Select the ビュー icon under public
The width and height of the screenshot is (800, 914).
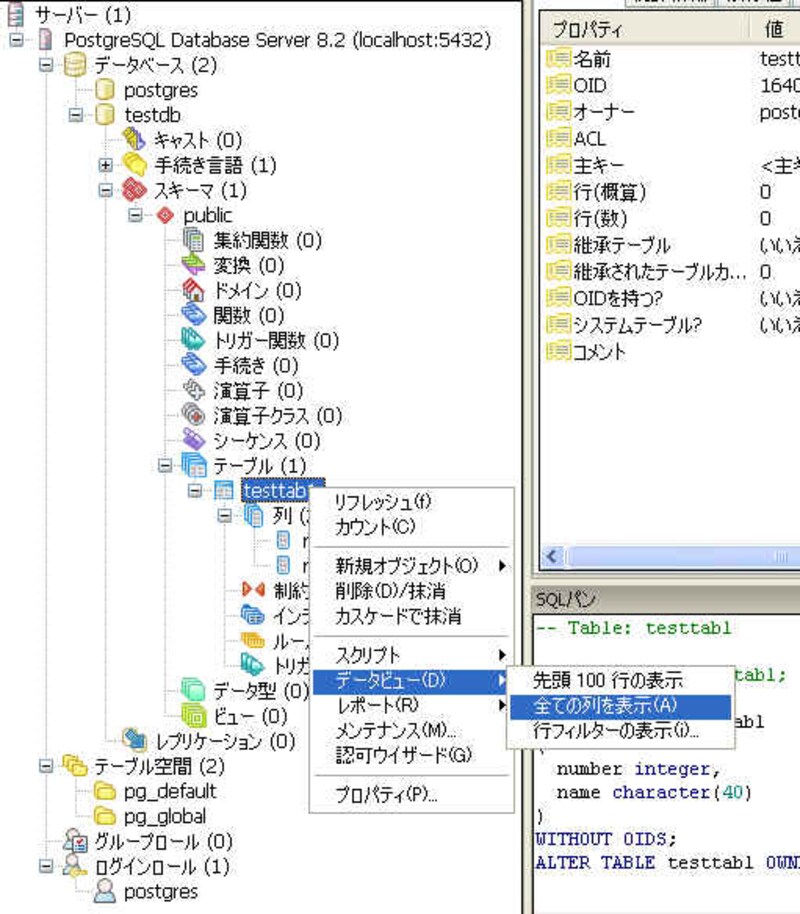coord(194,716)
